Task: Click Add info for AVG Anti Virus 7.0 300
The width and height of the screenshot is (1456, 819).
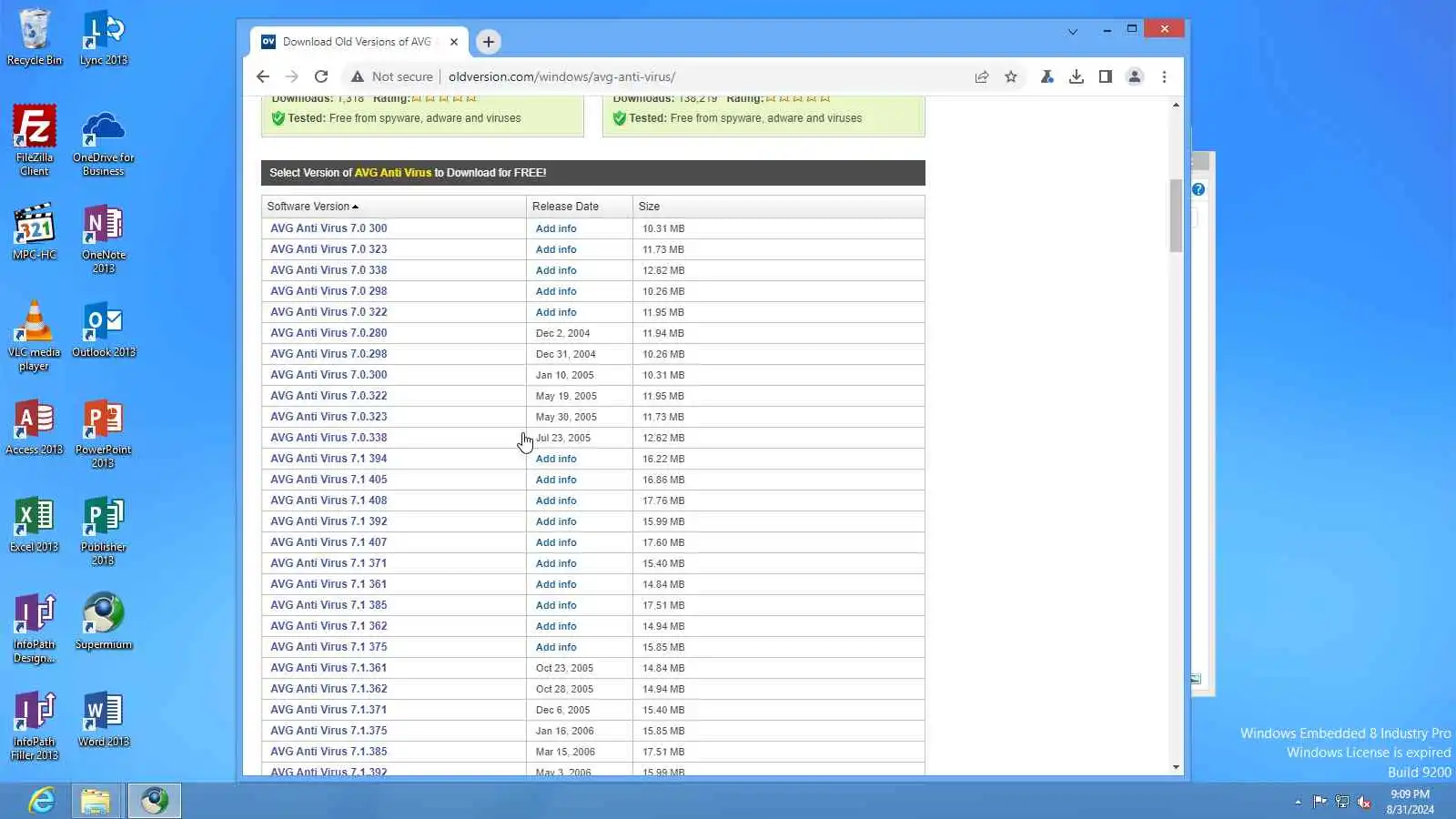Action: [556, 228]
